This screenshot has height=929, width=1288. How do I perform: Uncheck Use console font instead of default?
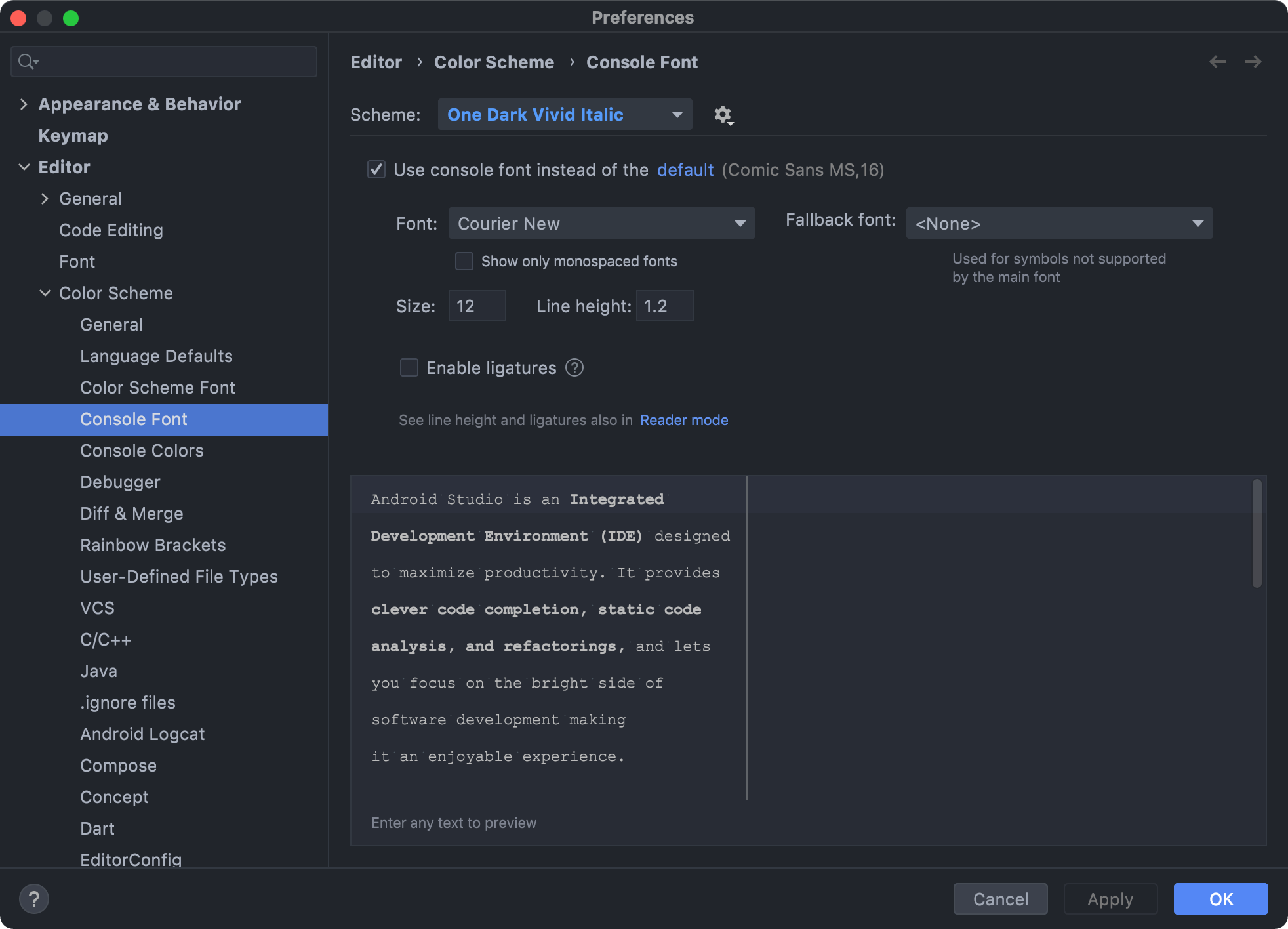tap(376, 170)
